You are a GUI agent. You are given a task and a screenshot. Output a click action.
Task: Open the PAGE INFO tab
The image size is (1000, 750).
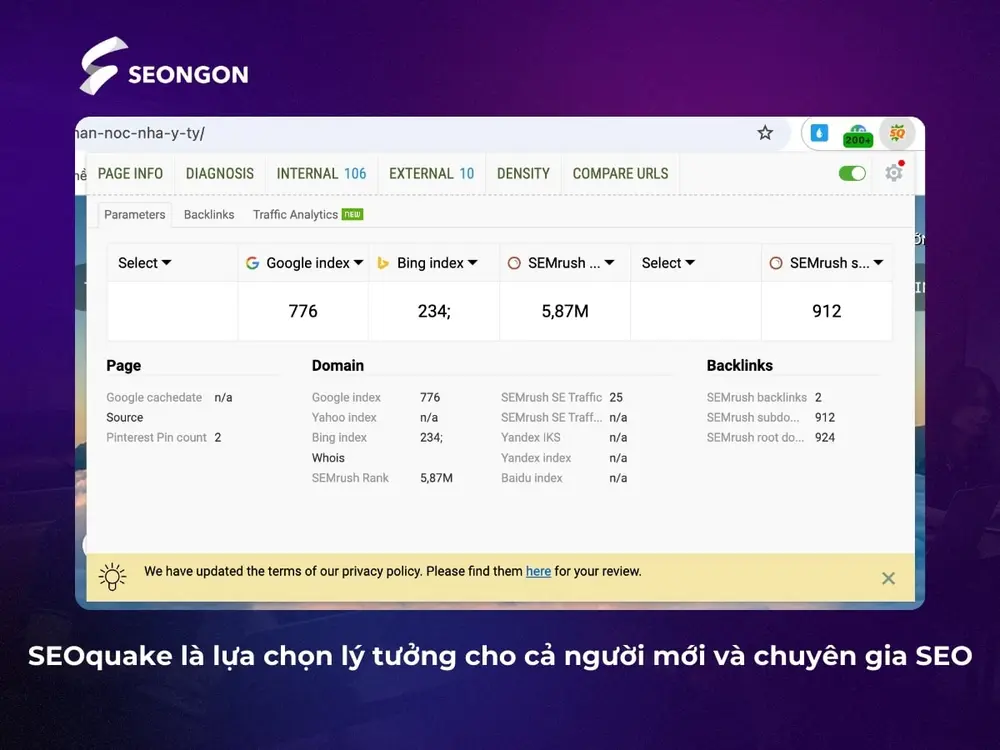coord(130,173)
